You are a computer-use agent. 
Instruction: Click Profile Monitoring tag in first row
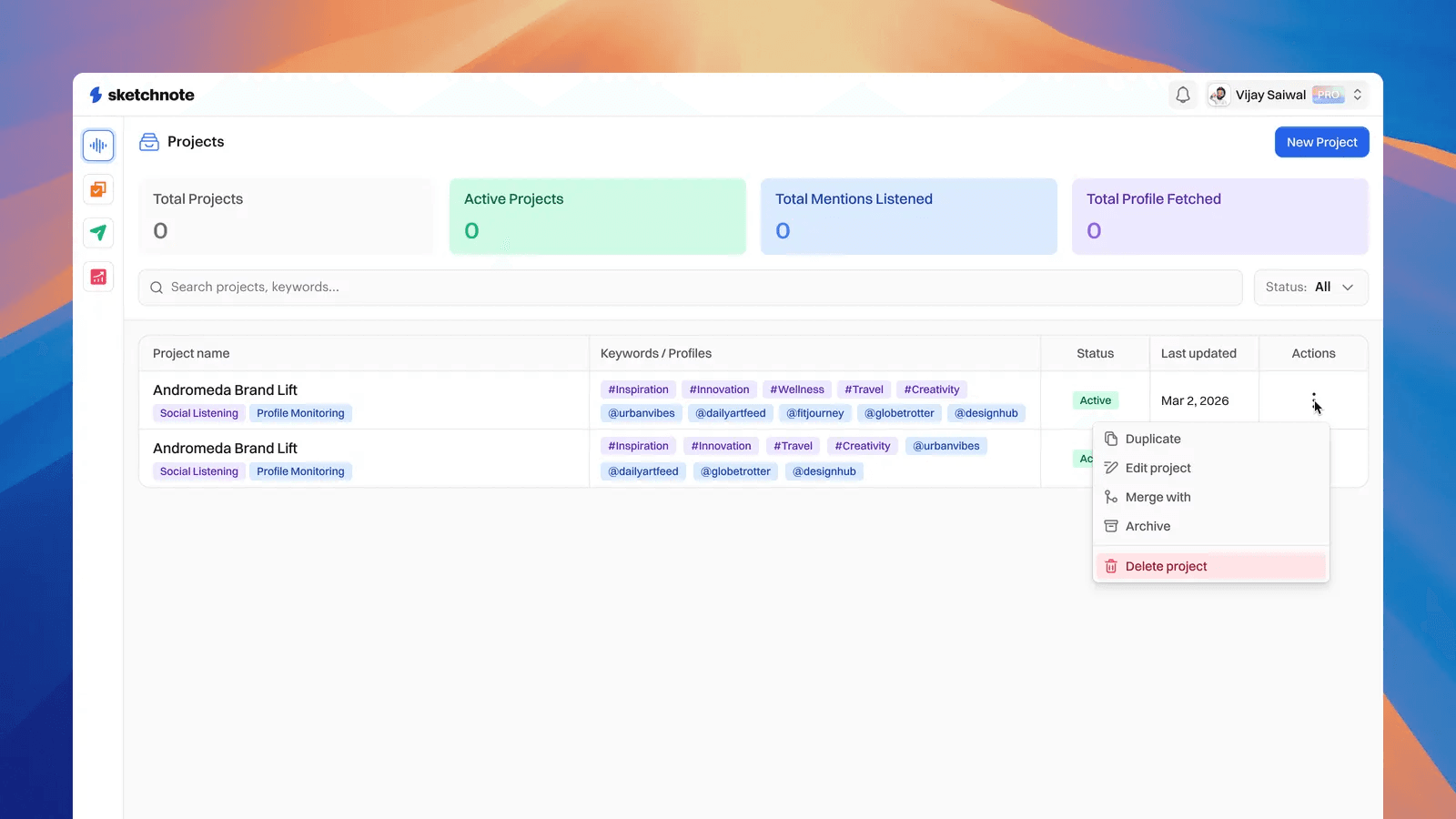pos(300,413)
